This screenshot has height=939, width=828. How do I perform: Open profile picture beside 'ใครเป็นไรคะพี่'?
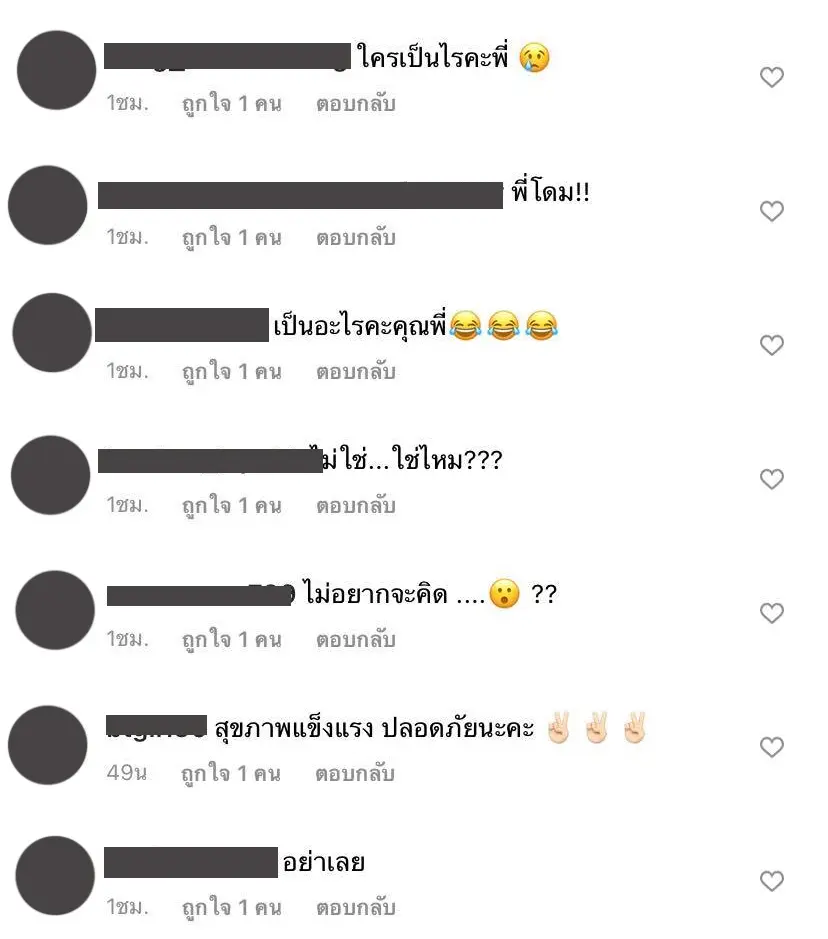pos(56,70)
